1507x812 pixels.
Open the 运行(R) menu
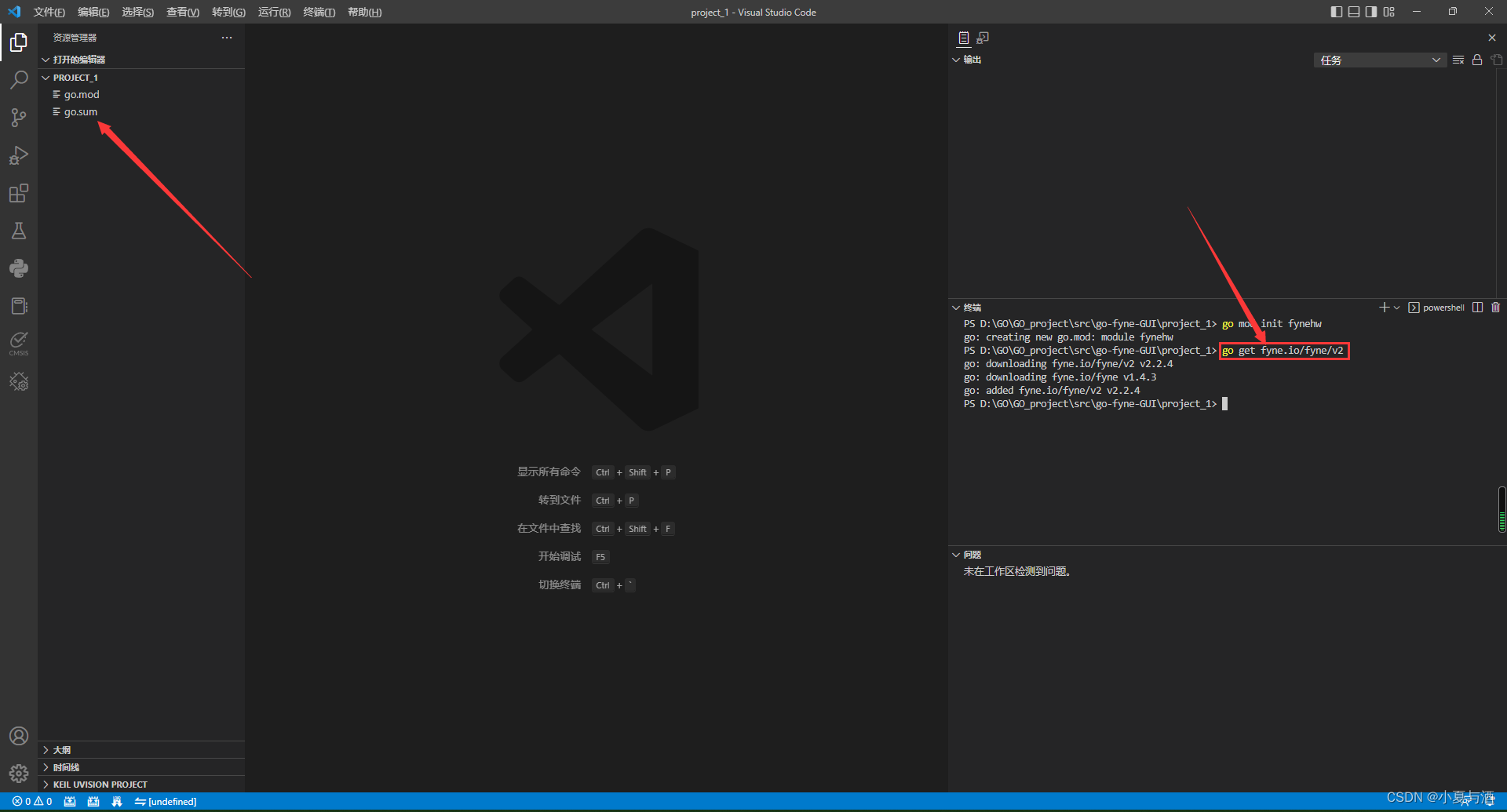(x=274, y=12)
